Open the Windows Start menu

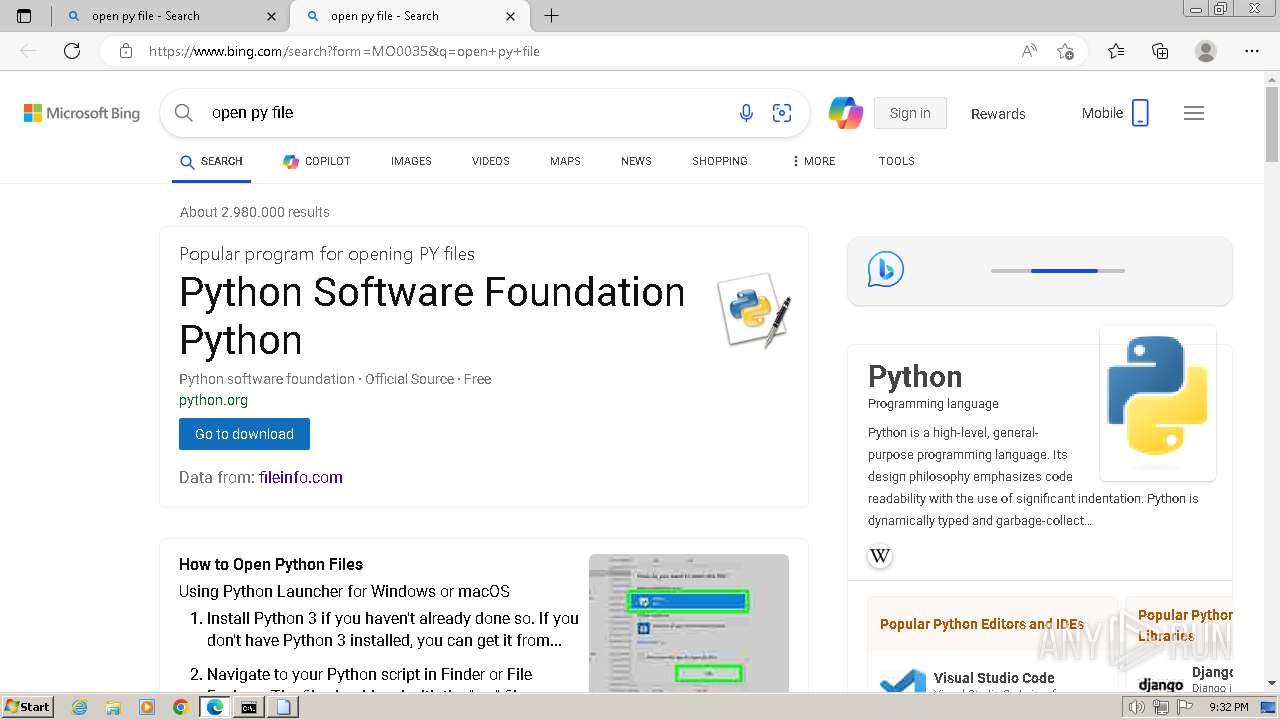coord(28,707)
